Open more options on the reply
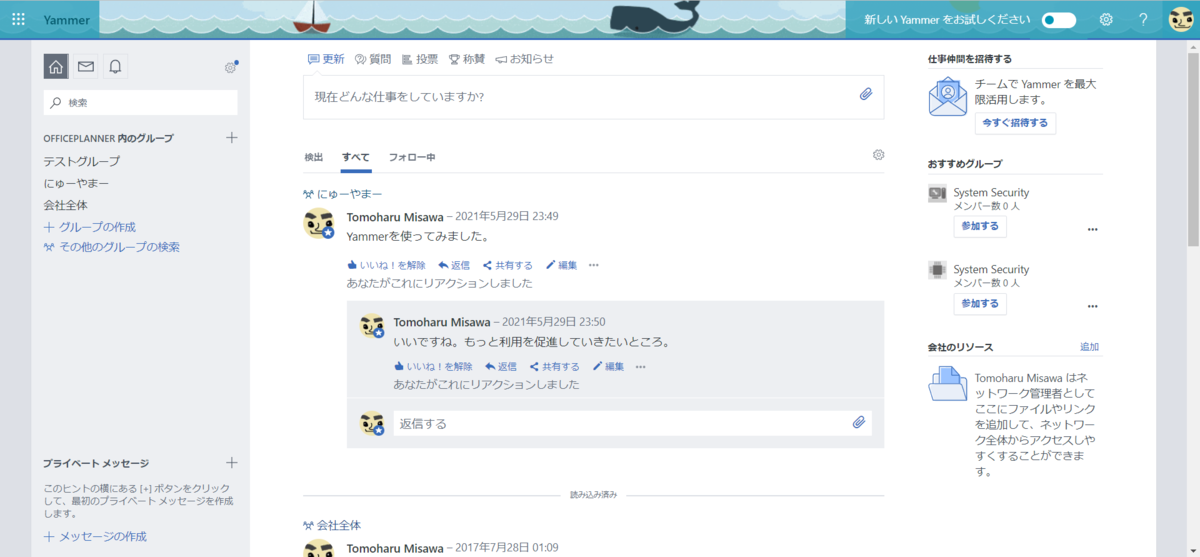Viewport: 1200px width, 557px height. [x=641, y=367]
